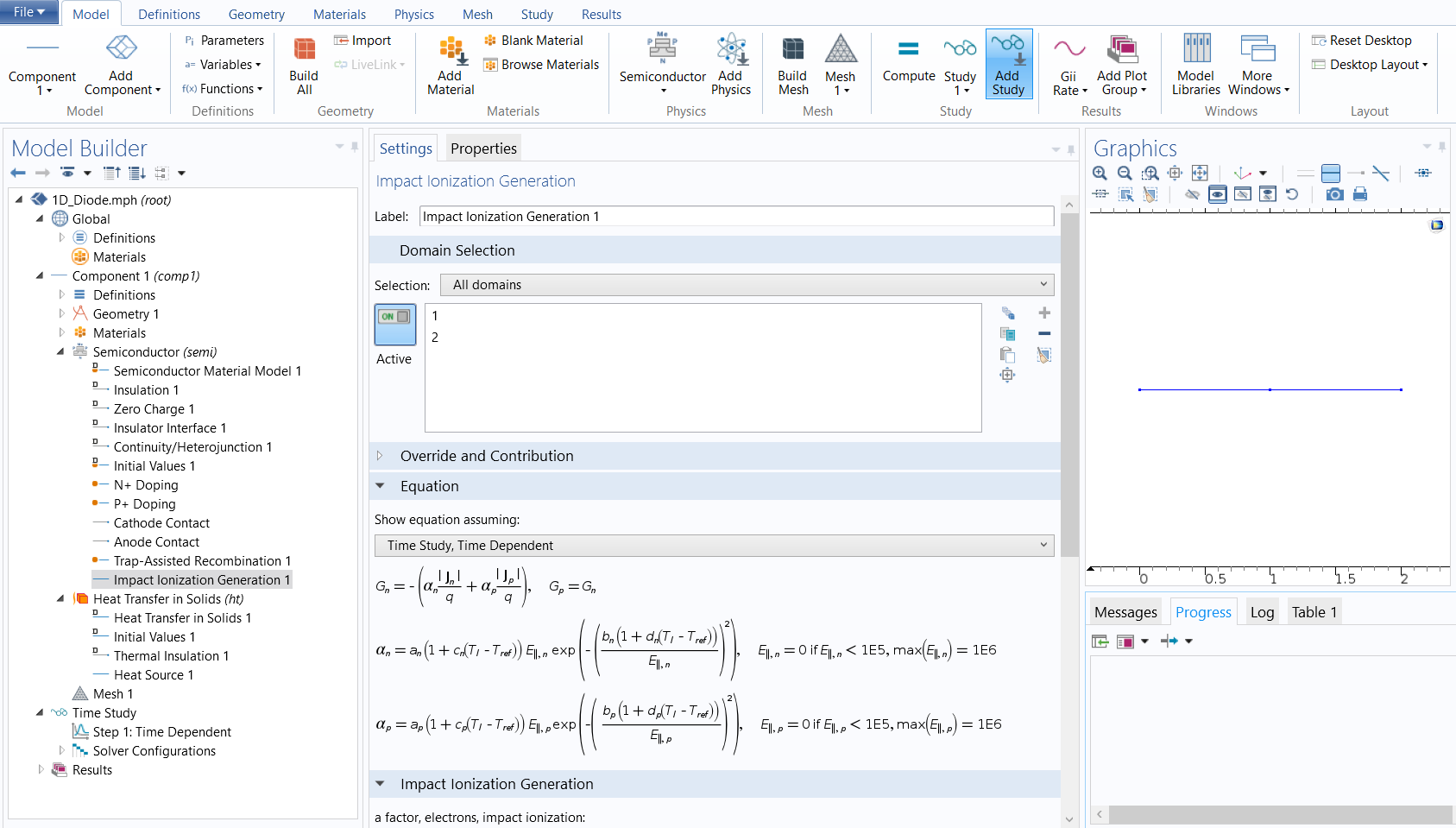Viewport: 1456px width, 828px height.
Task: Expand the Override and Contribution section
Action: pos(380,456)
